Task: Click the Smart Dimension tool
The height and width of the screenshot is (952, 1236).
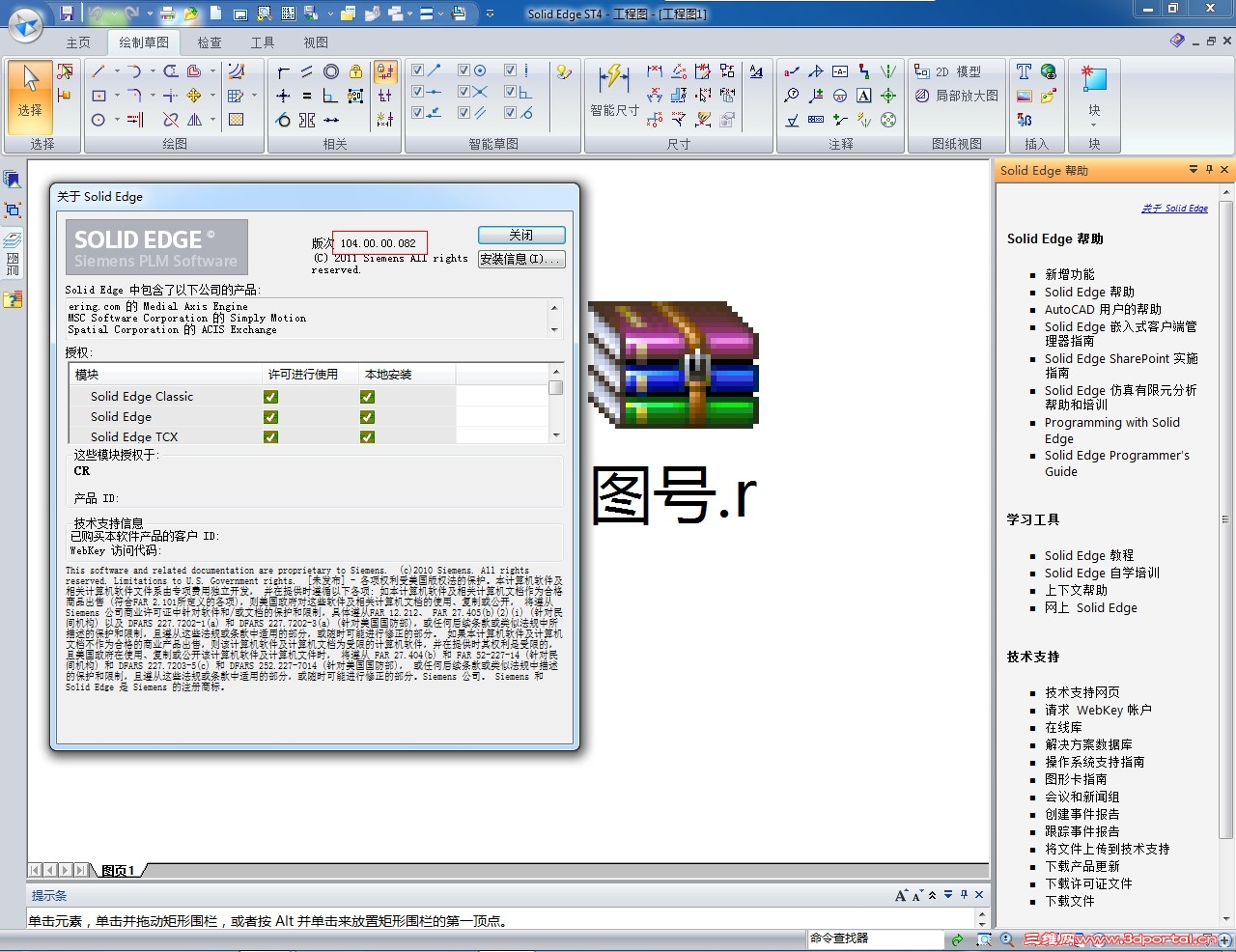Action: coord(614,90)
